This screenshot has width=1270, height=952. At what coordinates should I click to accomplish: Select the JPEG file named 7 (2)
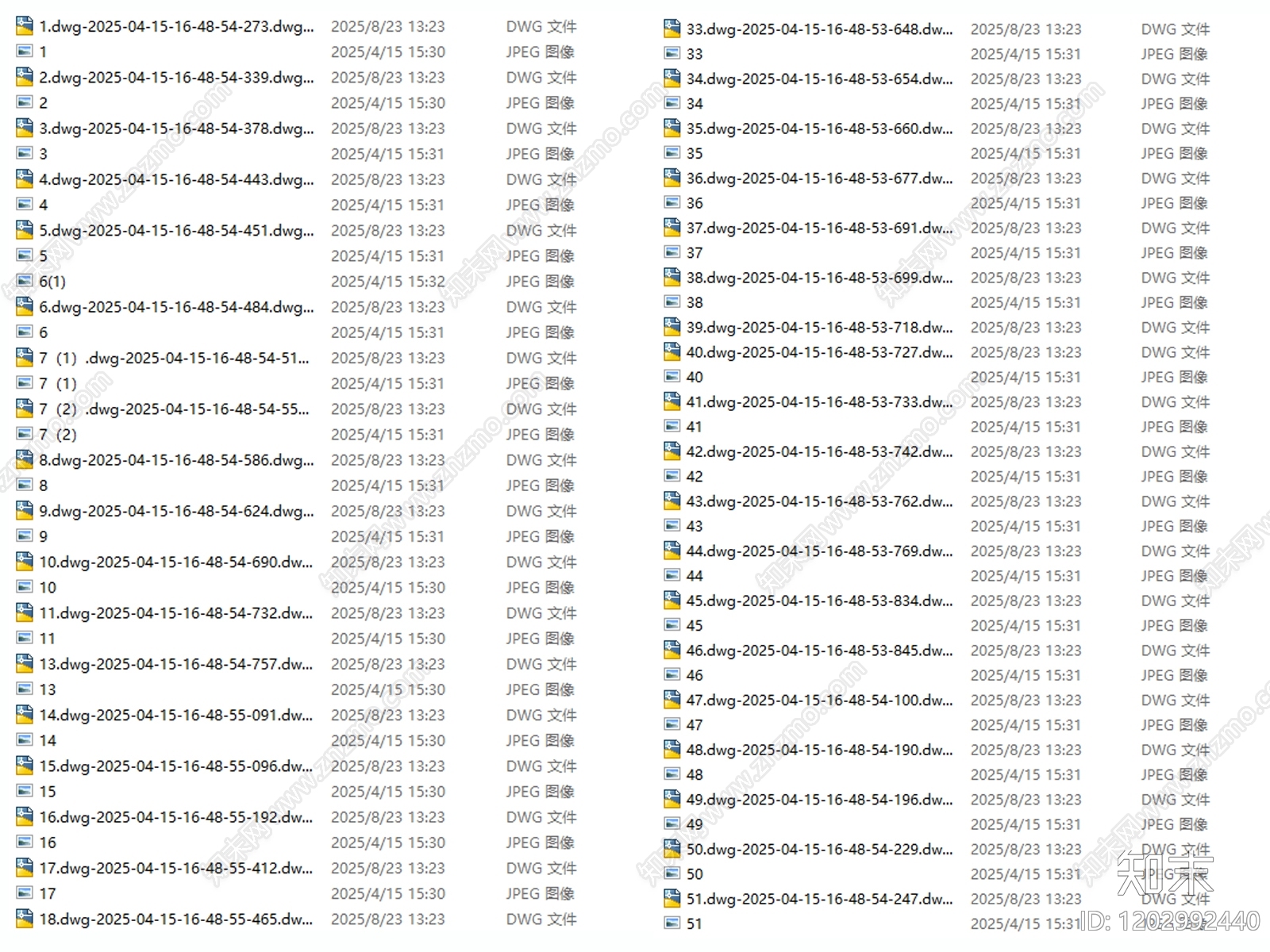click(x=58, y=434)
